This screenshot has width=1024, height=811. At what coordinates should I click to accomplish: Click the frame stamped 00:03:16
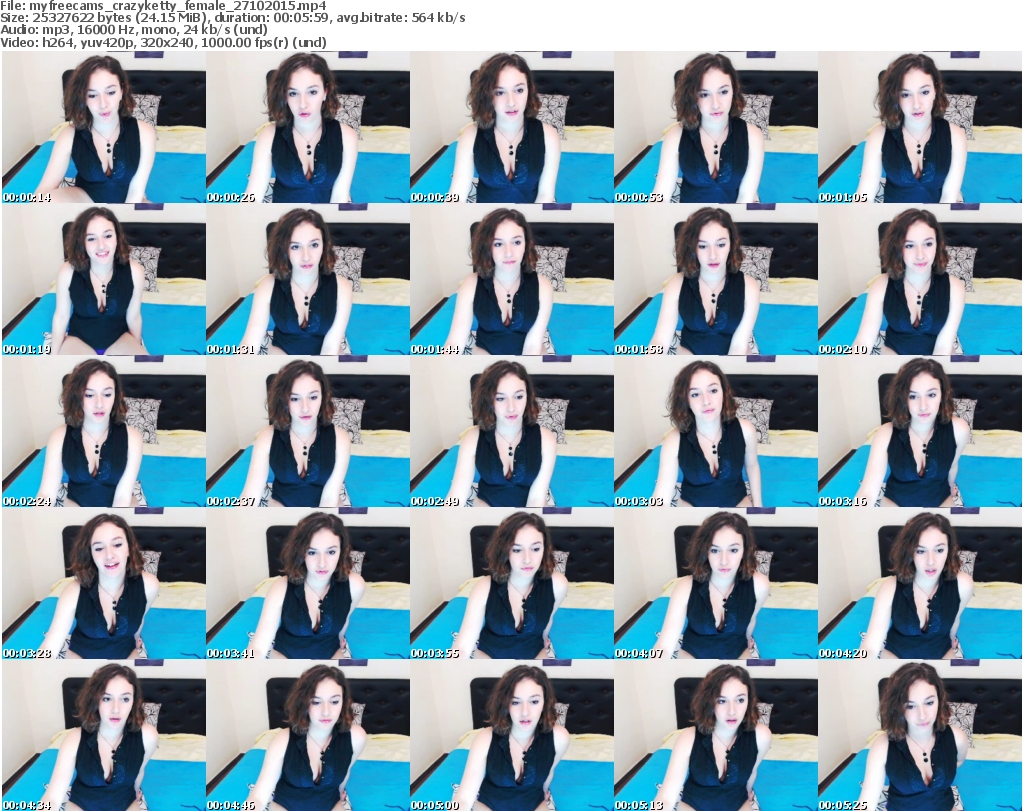pyautogui.click(x=920, y=431)
